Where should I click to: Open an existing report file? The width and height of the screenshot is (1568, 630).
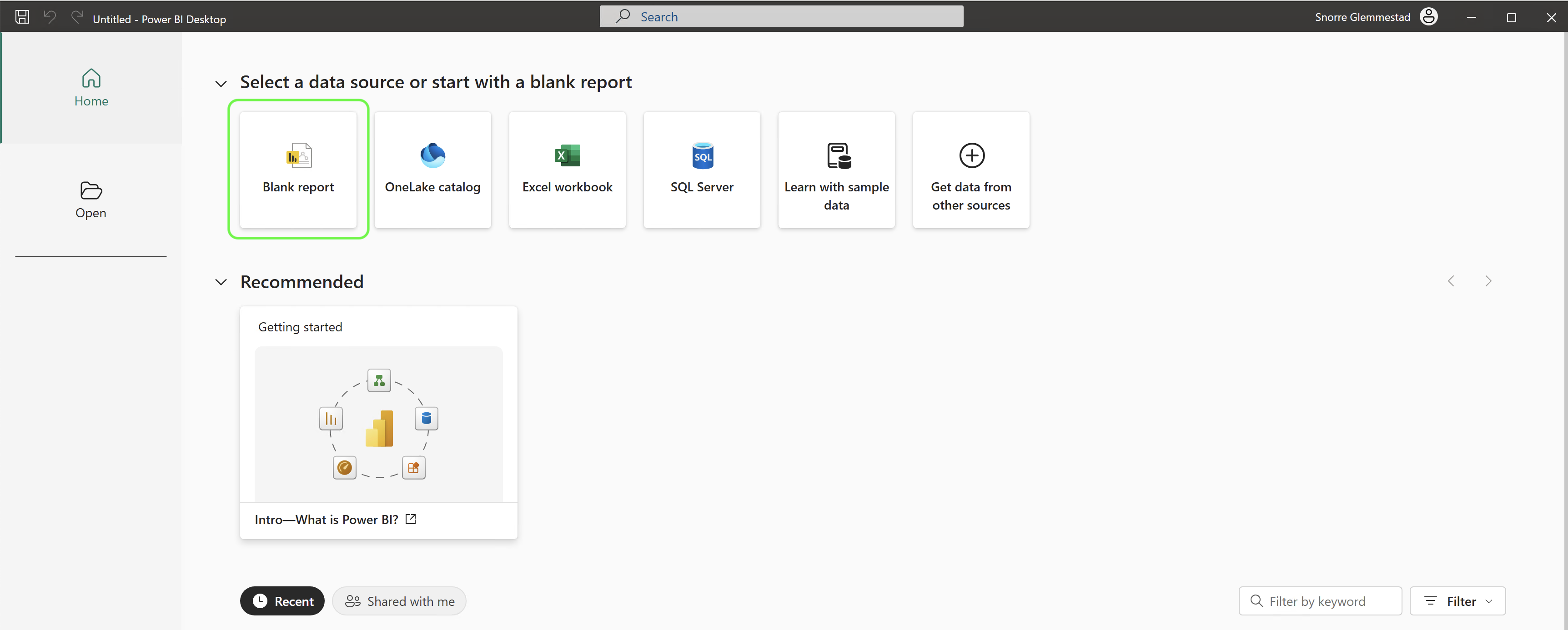pos(90,199)
